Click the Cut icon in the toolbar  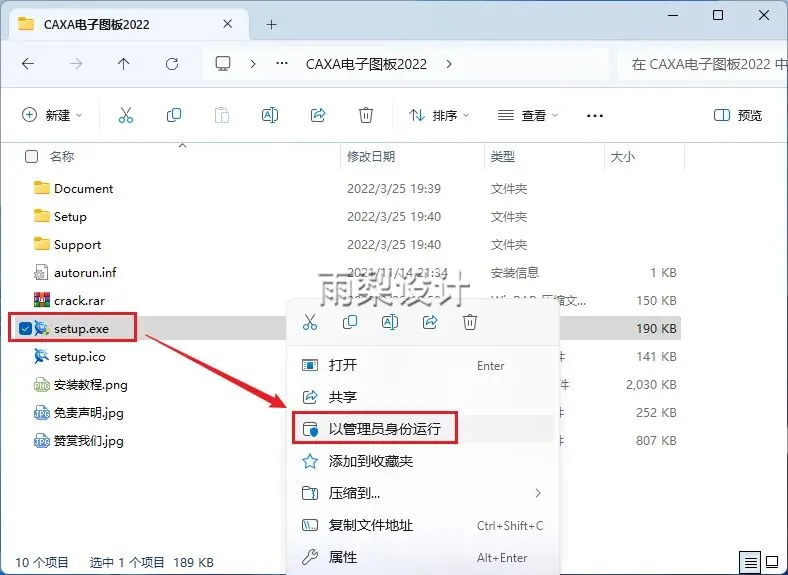click(126, 115)
